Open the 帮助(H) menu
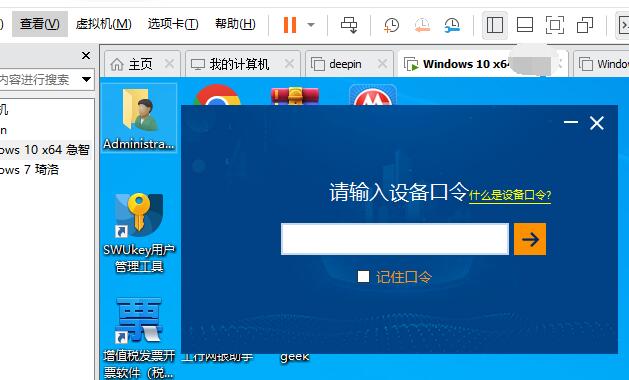The image size is (629, 380). click(235, 24)
